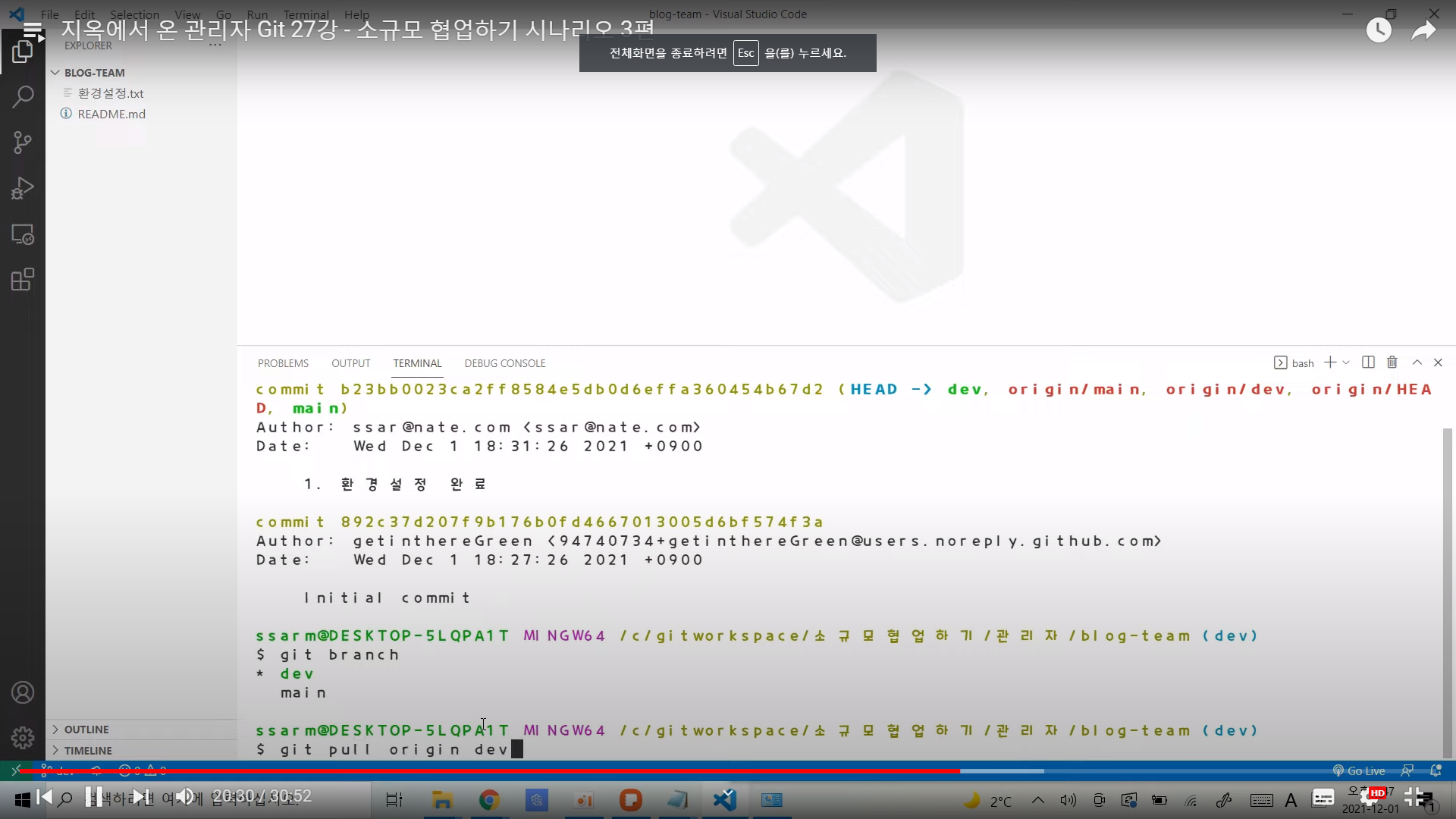Image resolution: width=1456 pixels, height=819 pixels.
Task: Click the new terminal plus icon
Action: (x=1330, y=362)
